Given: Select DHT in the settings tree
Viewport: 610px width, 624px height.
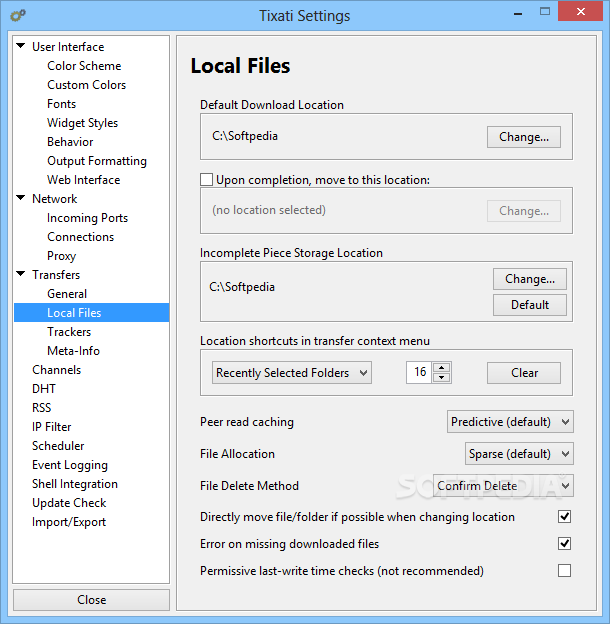Looking at the screenshot, I should [x=44, y=389].
